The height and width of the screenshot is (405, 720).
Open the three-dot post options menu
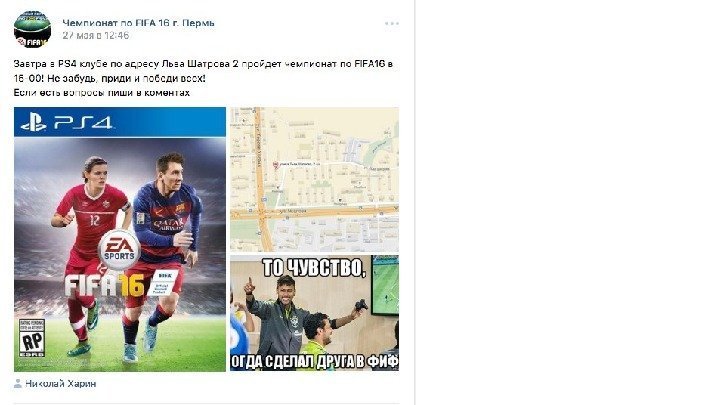(392, 23)
